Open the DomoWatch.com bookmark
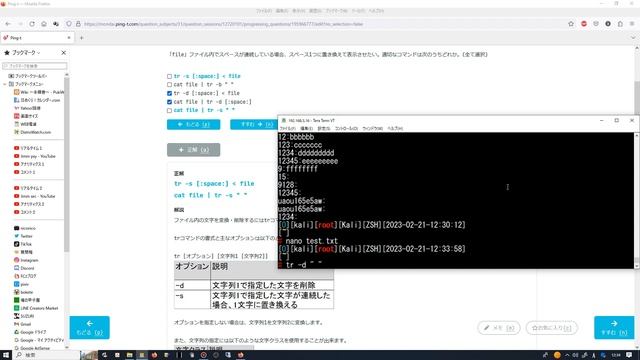Screen dimensions: 640x360 click(32, 132)
